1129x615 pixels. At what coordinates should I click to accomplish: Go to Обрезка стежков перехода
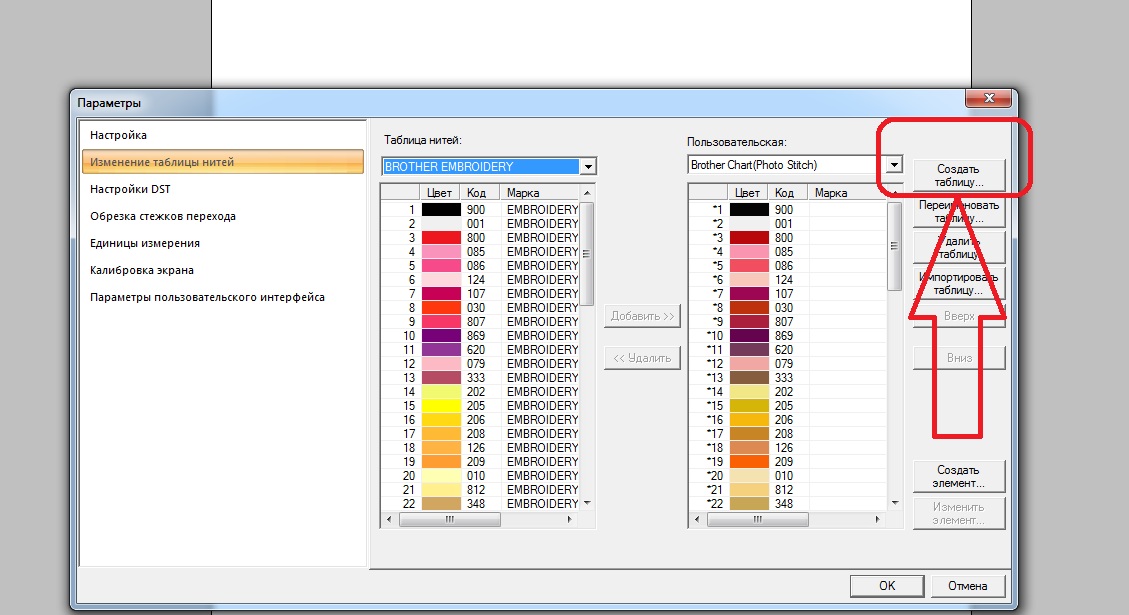(163, 216)
